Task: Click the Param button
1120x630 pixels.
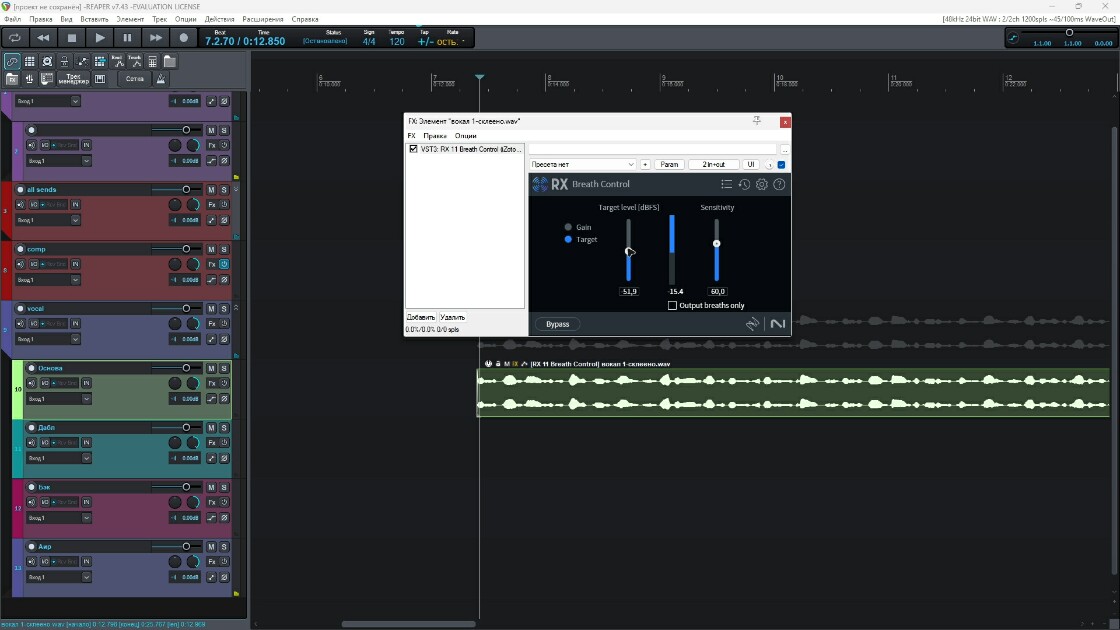Action: click(x=669, y=165)
